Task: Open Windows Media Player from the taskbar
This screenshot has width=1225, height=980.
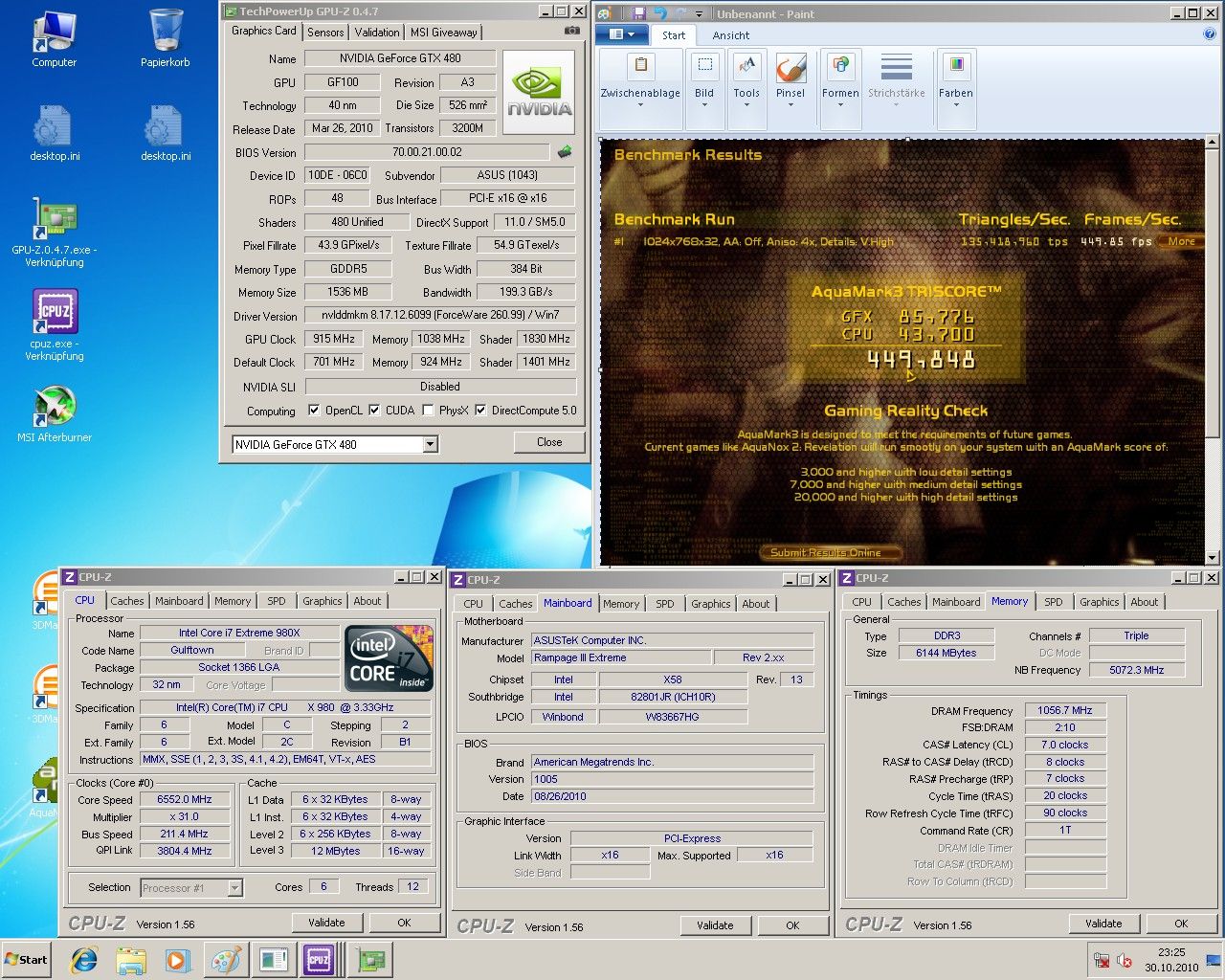Action: [177, 960]
